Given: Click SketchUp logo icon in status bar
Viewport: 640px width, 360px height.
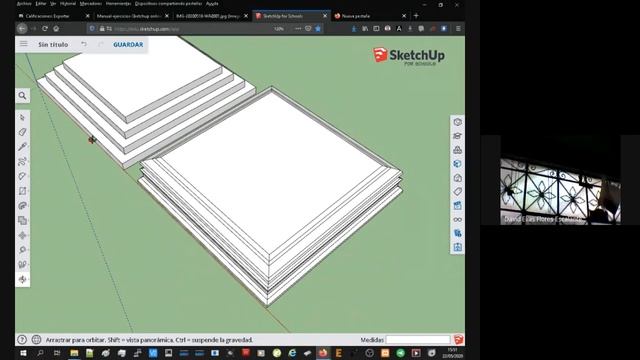Looking at the screenshot, I should point(458,340).
